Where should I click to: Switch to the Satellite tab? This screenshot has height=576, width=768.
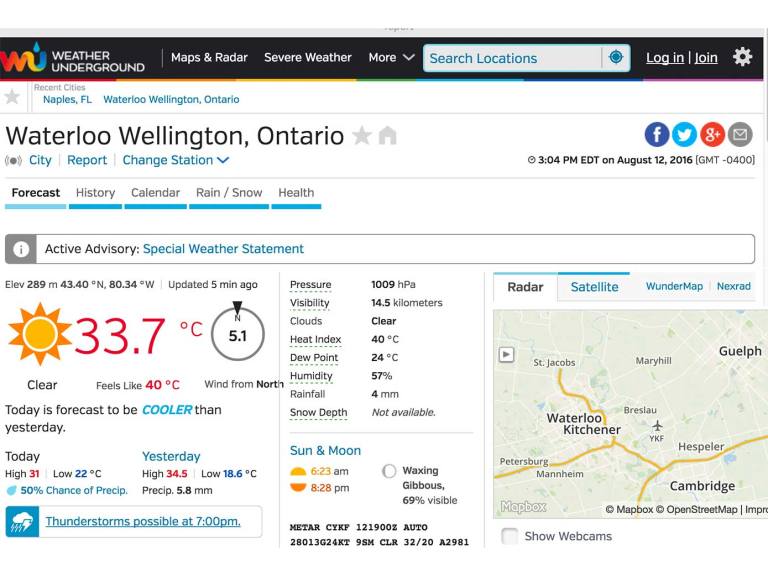[x=594, y=287]
